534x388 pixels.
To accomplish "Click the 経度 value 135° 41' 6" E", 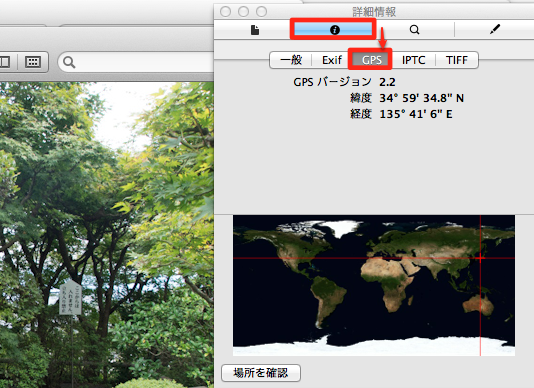I will [x=416, y=114].
